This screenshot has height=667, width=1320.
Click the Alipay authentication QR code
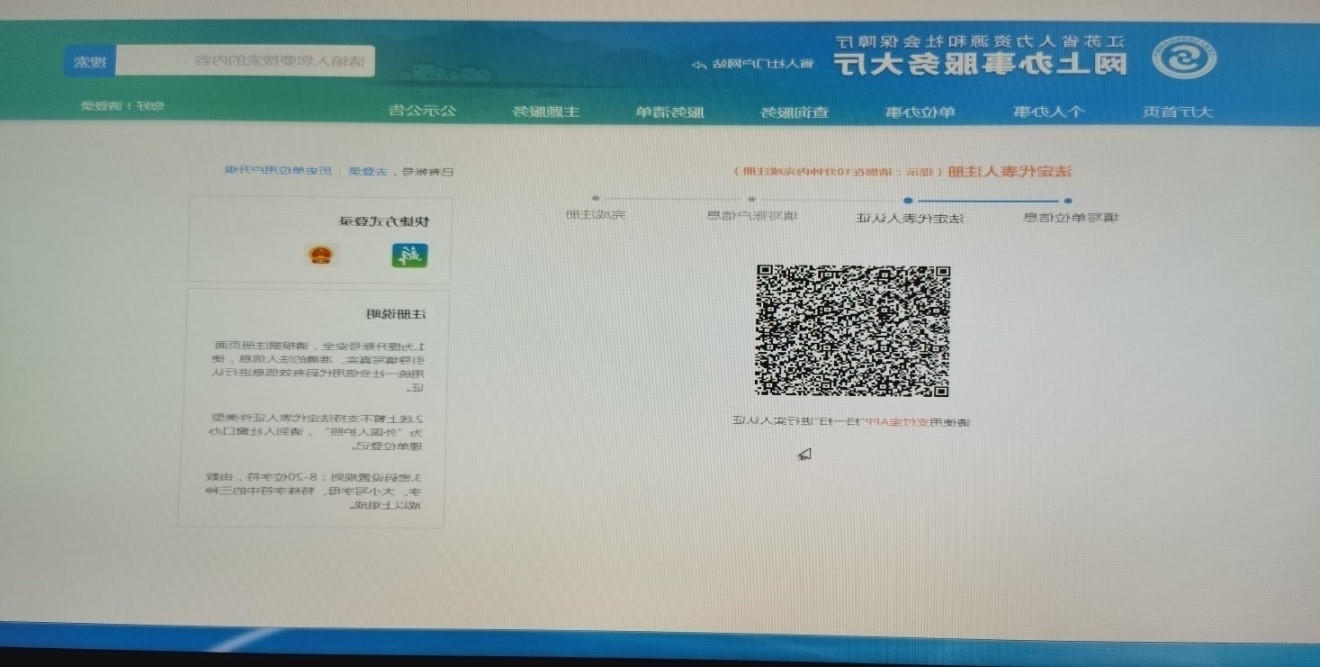852,331
